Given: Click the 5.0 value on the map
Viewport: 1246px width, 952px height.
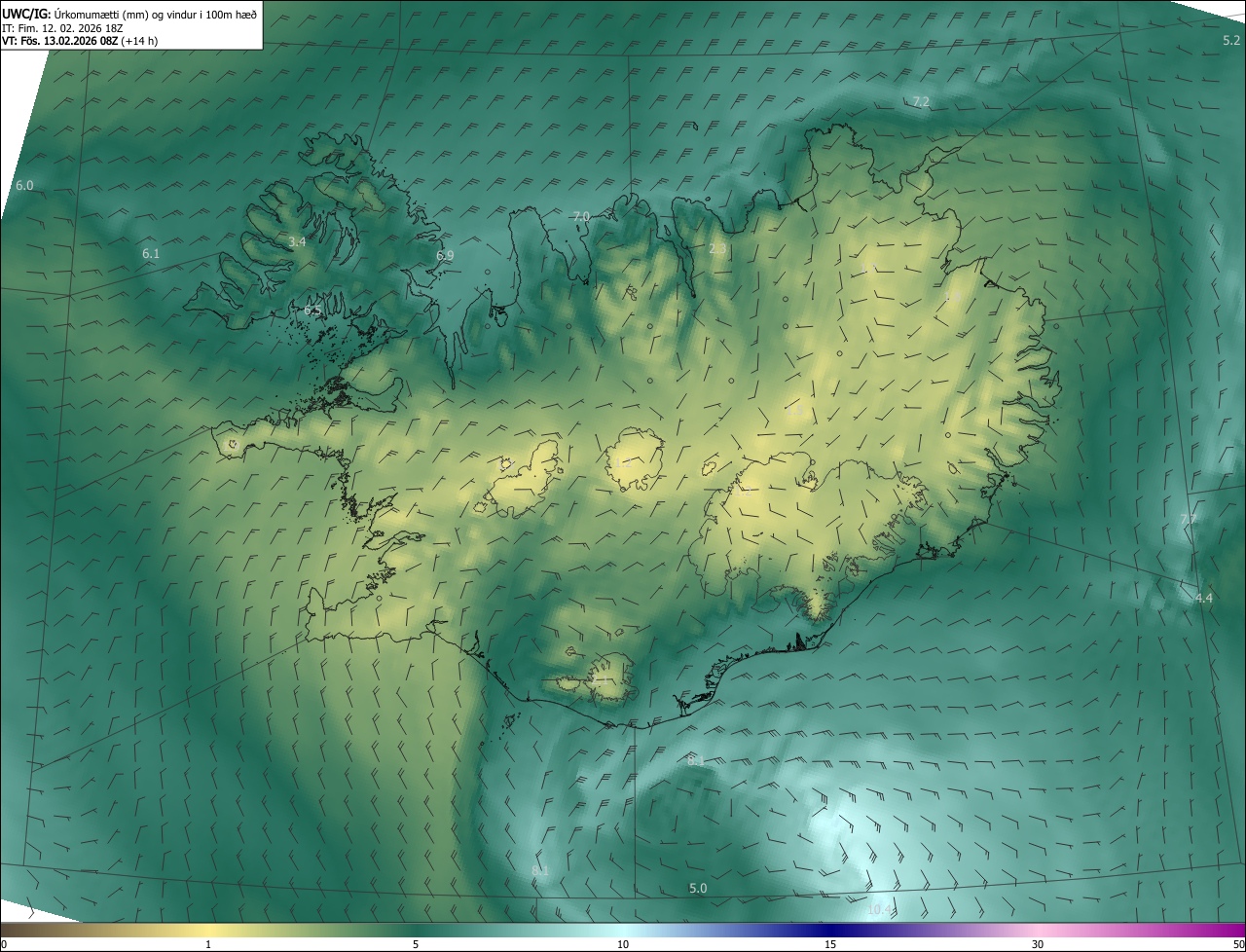Looking at the screenshot, I should (x=698, y=888).
